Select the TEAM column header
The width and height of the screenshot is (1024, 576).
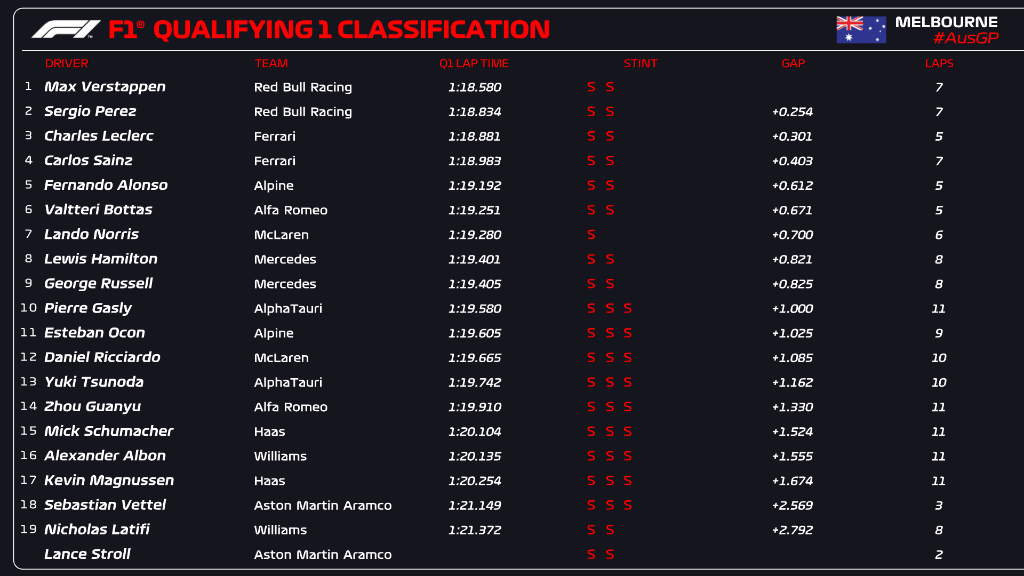(x=271, y=63)
